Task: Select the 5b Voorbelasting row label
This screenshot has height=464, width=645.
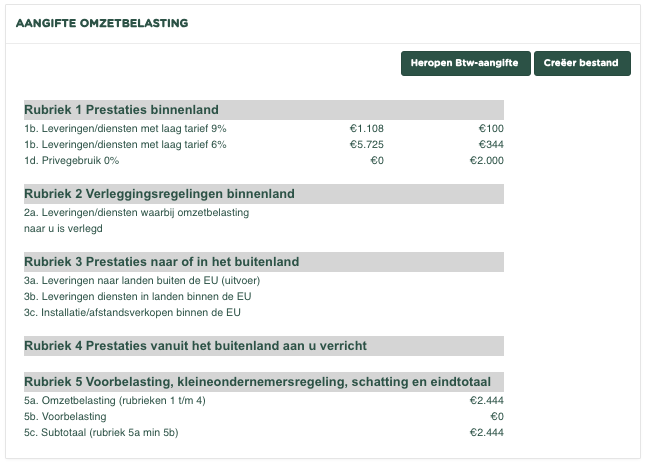Action: click(x=65, y=416)
